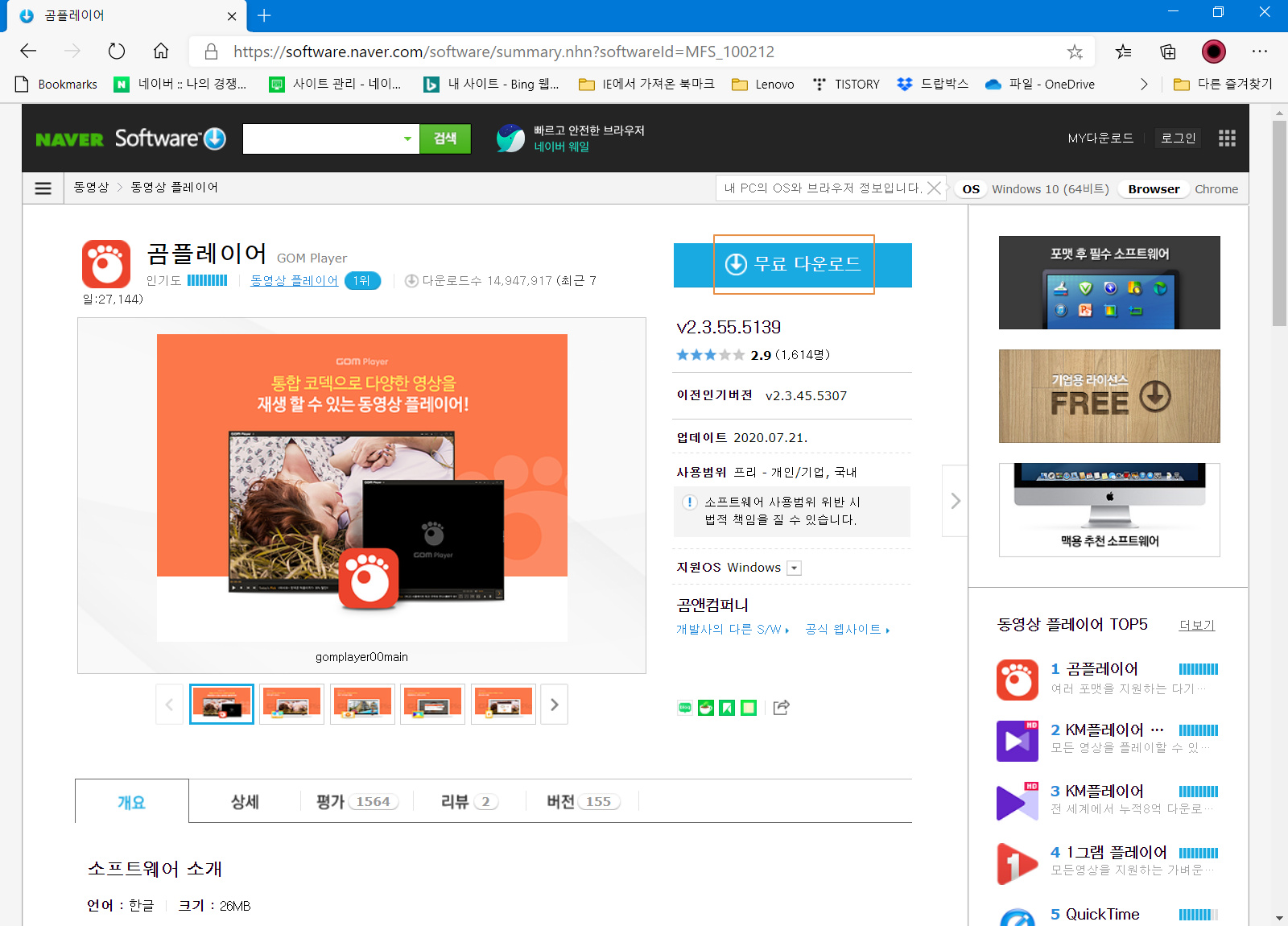Screen dimensions: 1288x926
Task: Click the Naver Whale browser icon
Action: coord(510,138)
